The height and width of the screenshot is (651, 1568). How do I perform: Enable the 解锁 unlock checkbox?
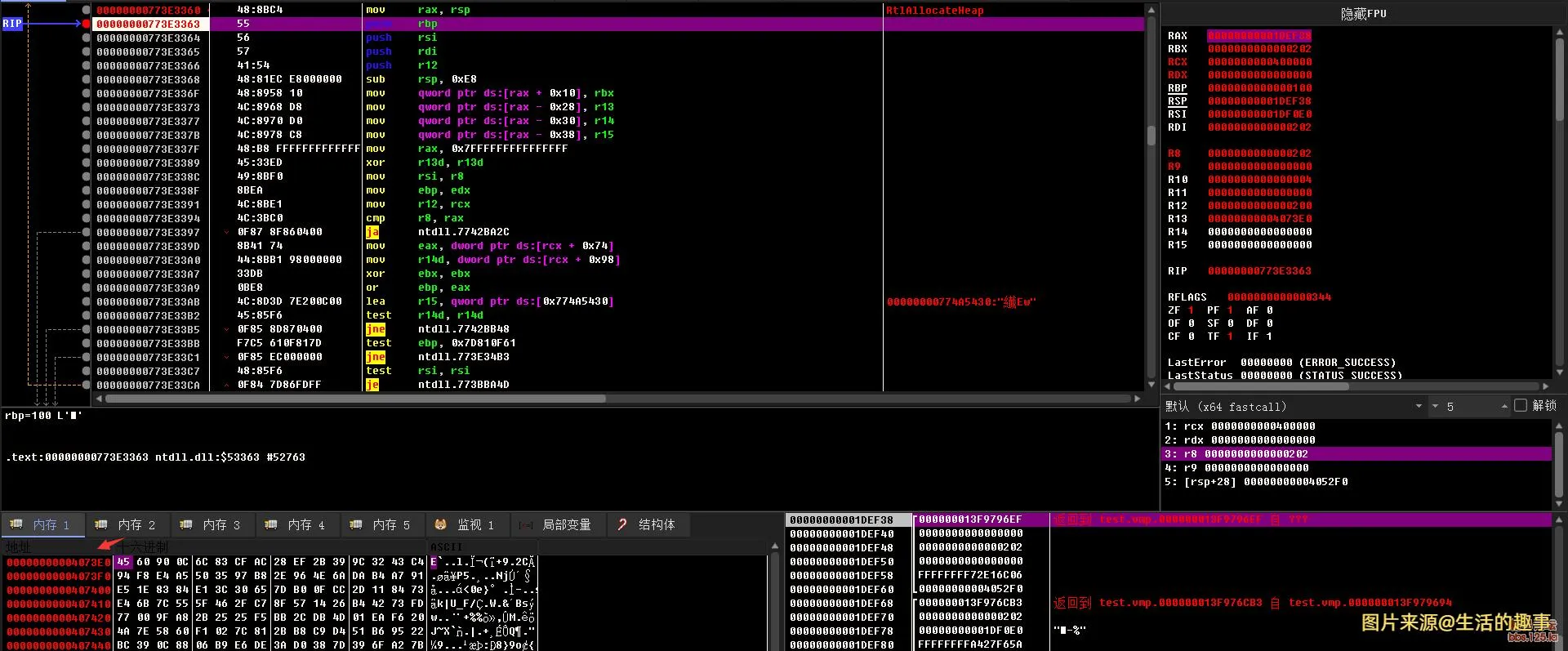[1521, 406]
